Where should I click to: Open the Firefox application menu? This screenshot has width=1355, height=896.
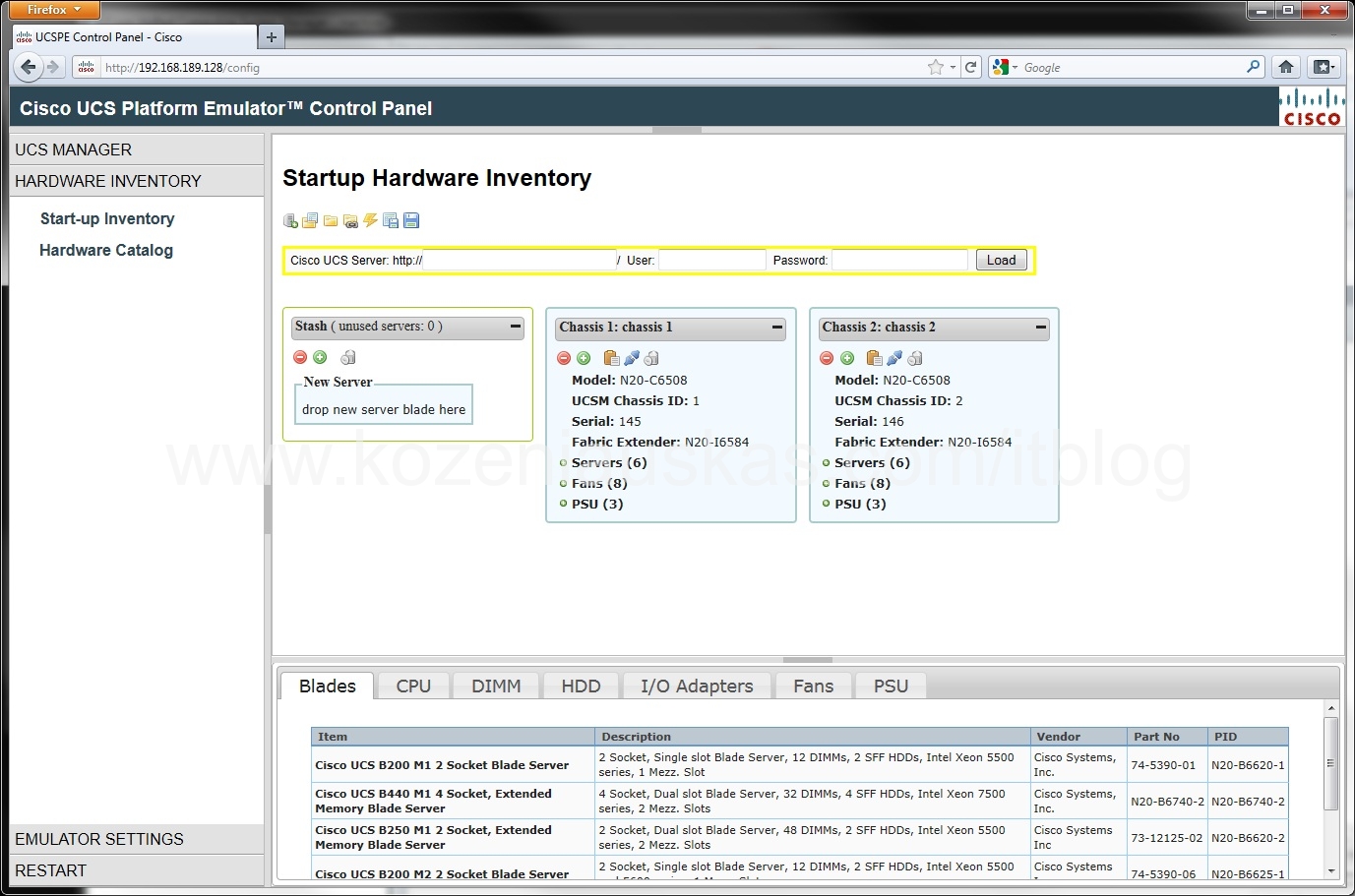point(54,10)
